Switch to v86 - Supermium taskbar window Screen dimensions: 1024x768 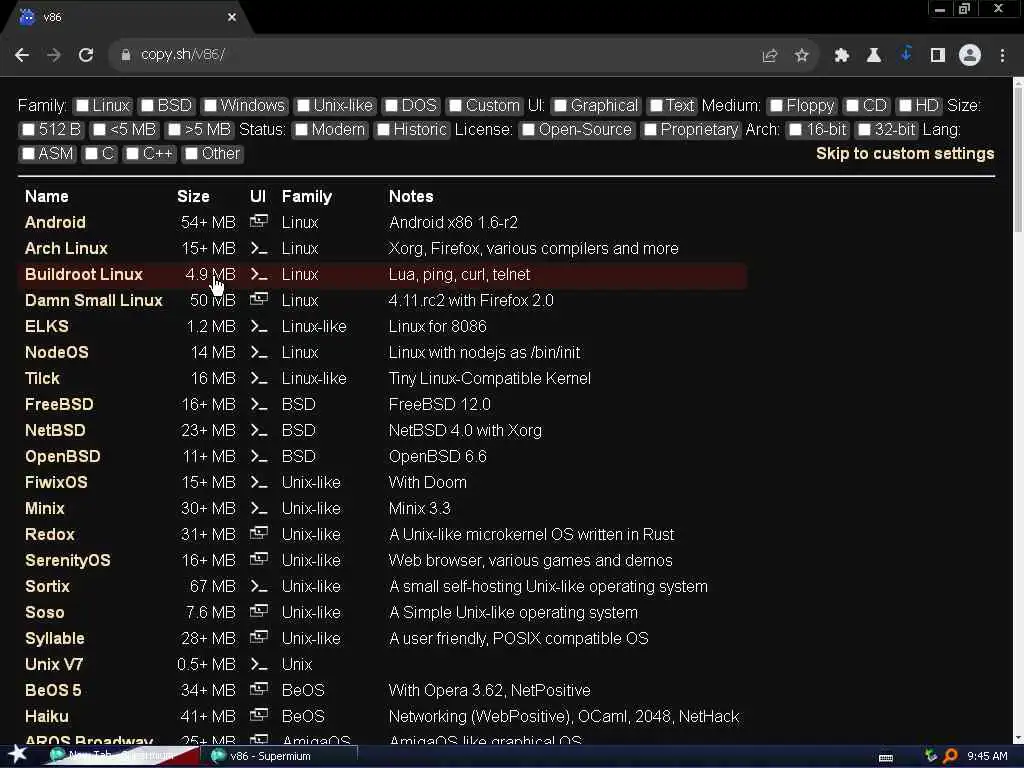[281, 756]
